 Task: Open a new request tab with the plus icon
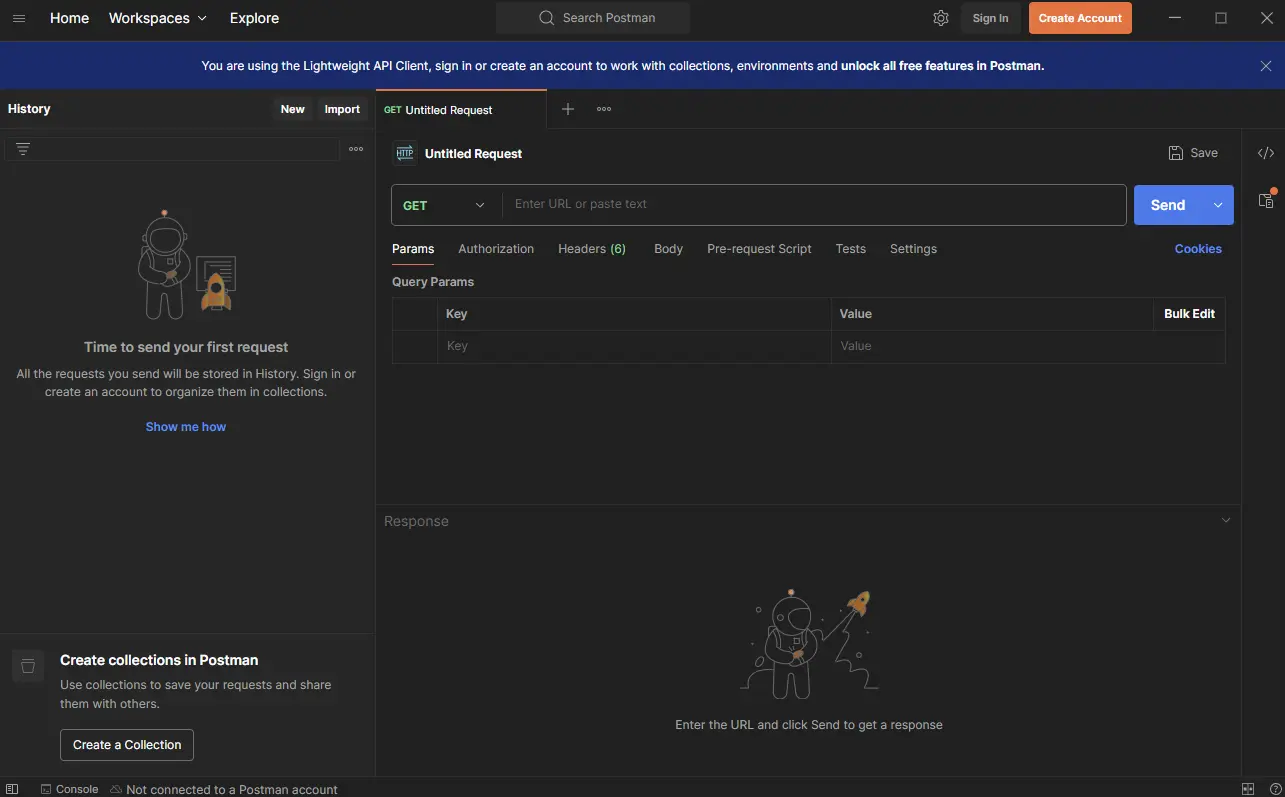tap(568, 108)
